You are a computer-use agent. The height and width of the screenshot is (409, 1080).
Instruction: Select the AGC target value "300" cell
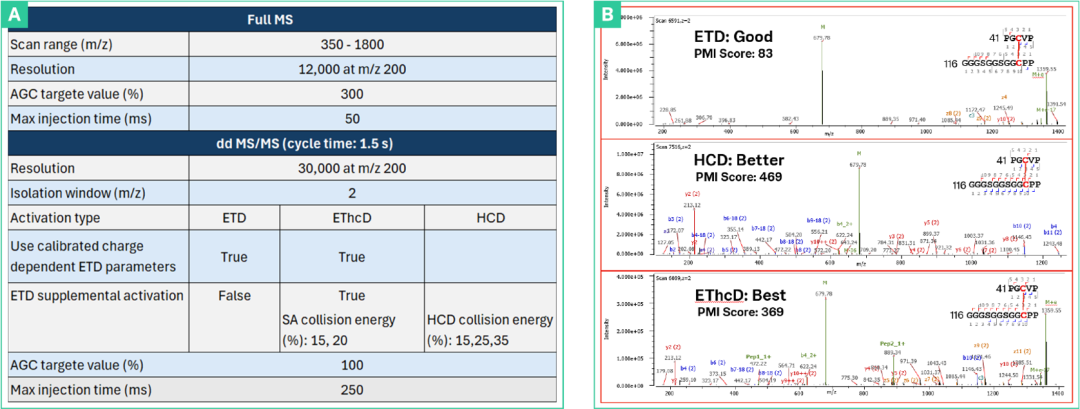point(351,95)
